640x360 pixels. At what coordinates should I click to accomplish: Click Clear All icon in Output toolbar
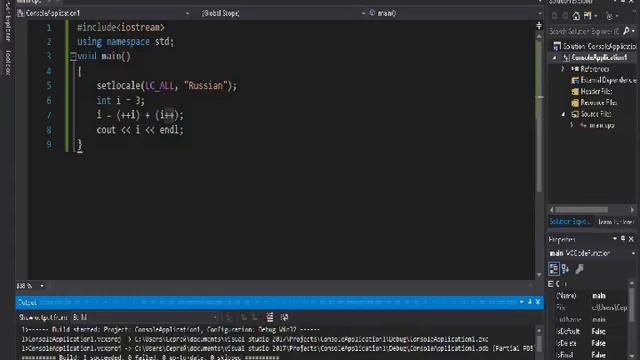270,317
